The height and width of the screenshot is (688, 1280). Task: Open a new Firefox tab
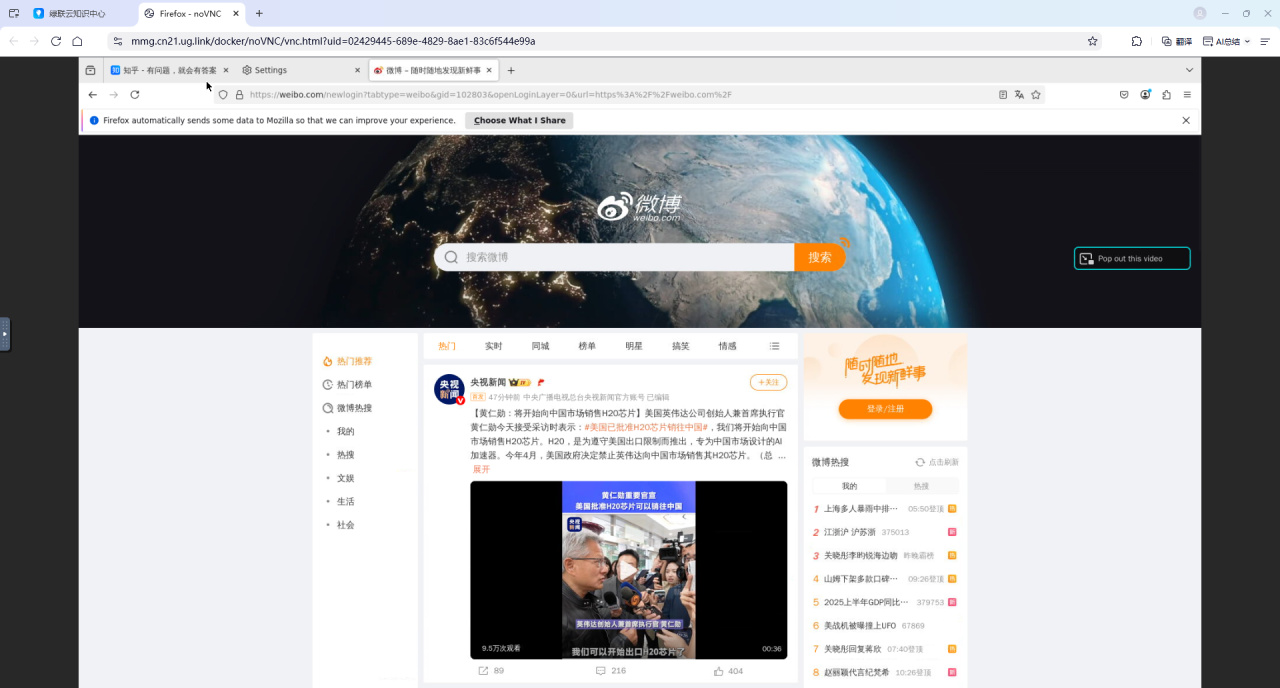click(511, 70)
